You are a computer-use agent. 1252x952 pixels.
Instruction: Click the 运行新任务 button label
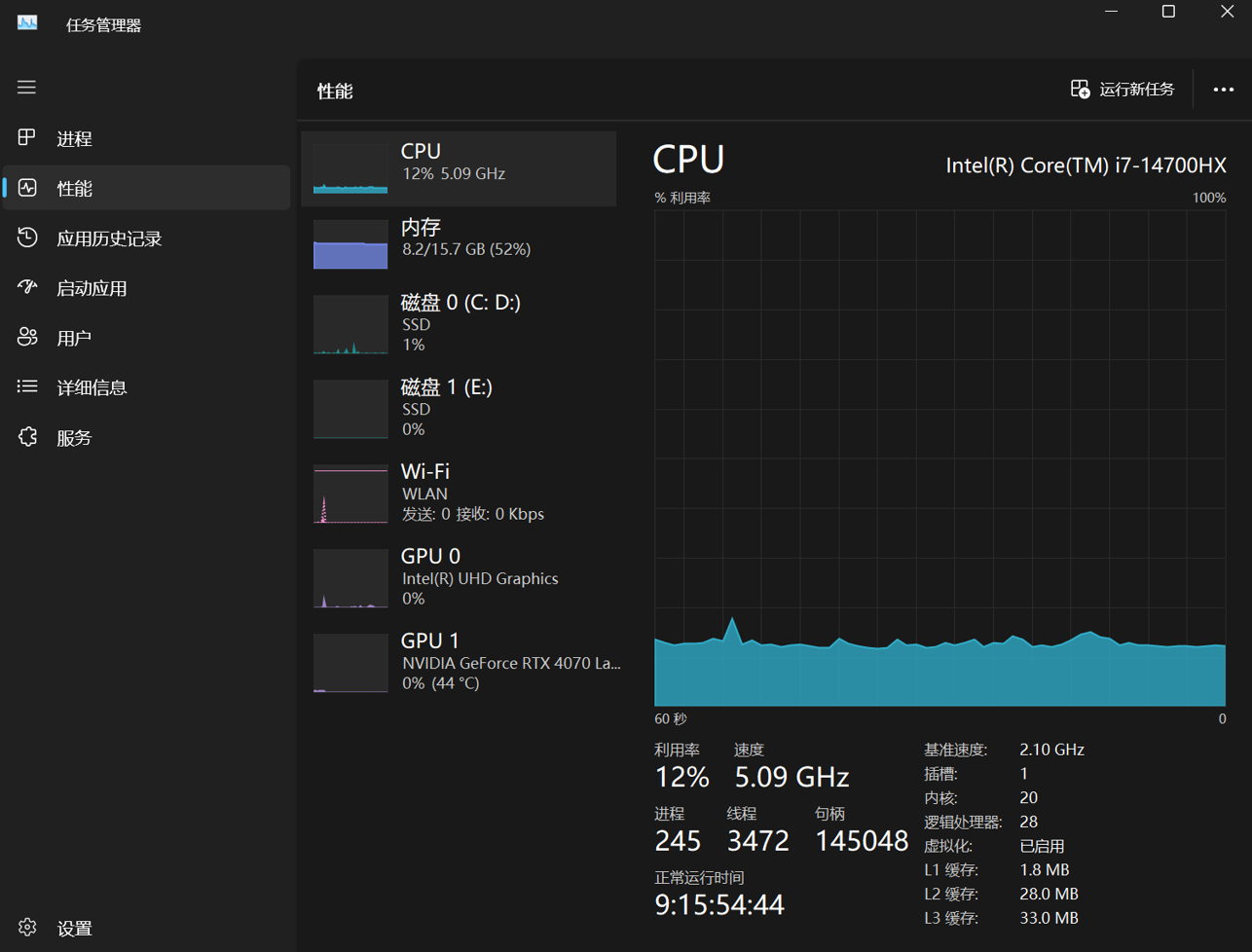pos(1136,90)
